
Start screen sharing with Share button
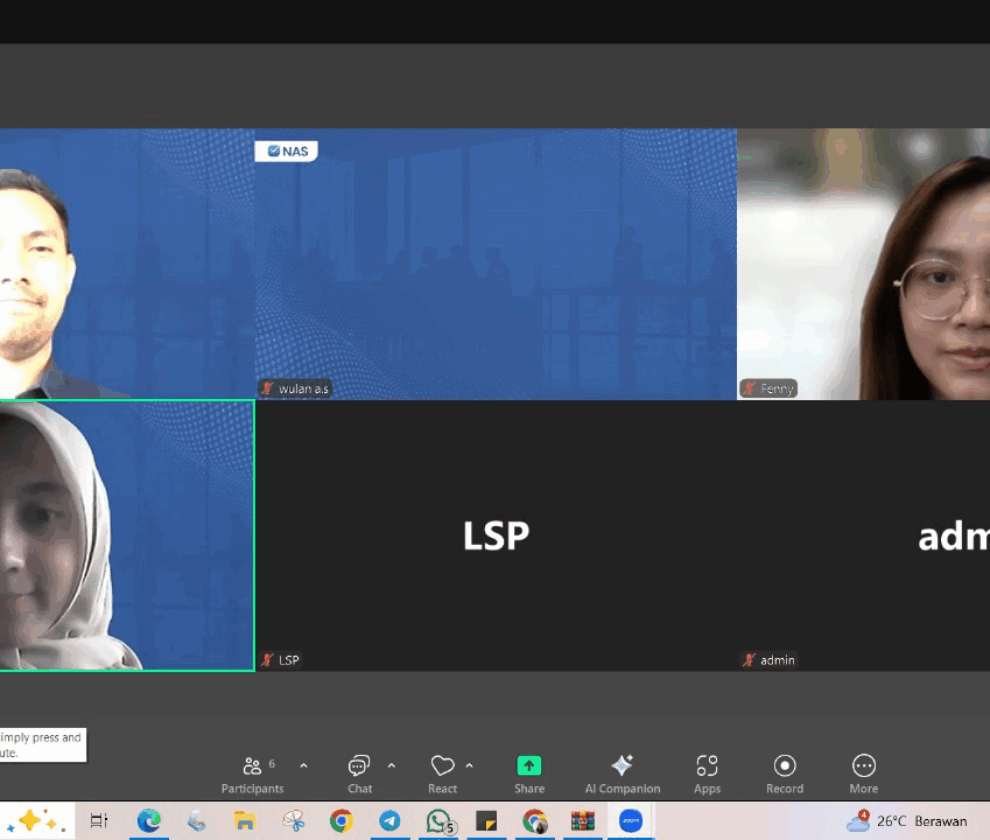click(529, 773)
